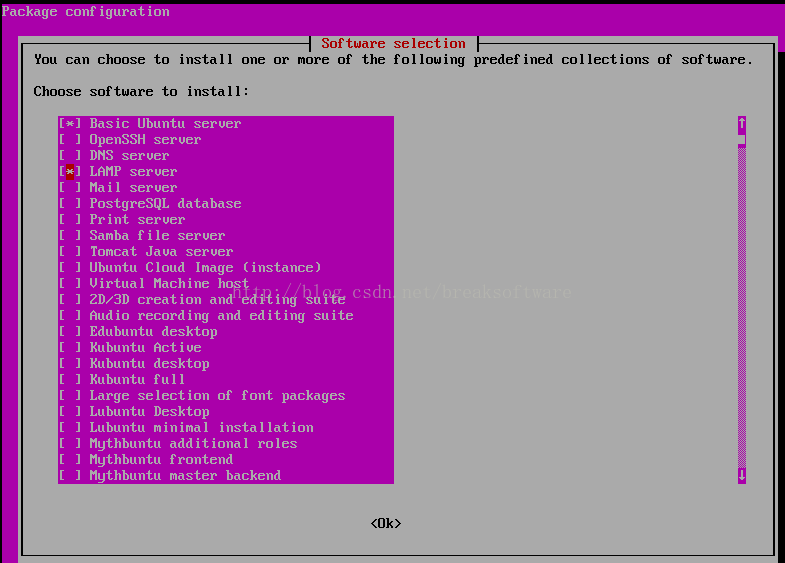Select the "LAMP server" label text

pos(133,172)
